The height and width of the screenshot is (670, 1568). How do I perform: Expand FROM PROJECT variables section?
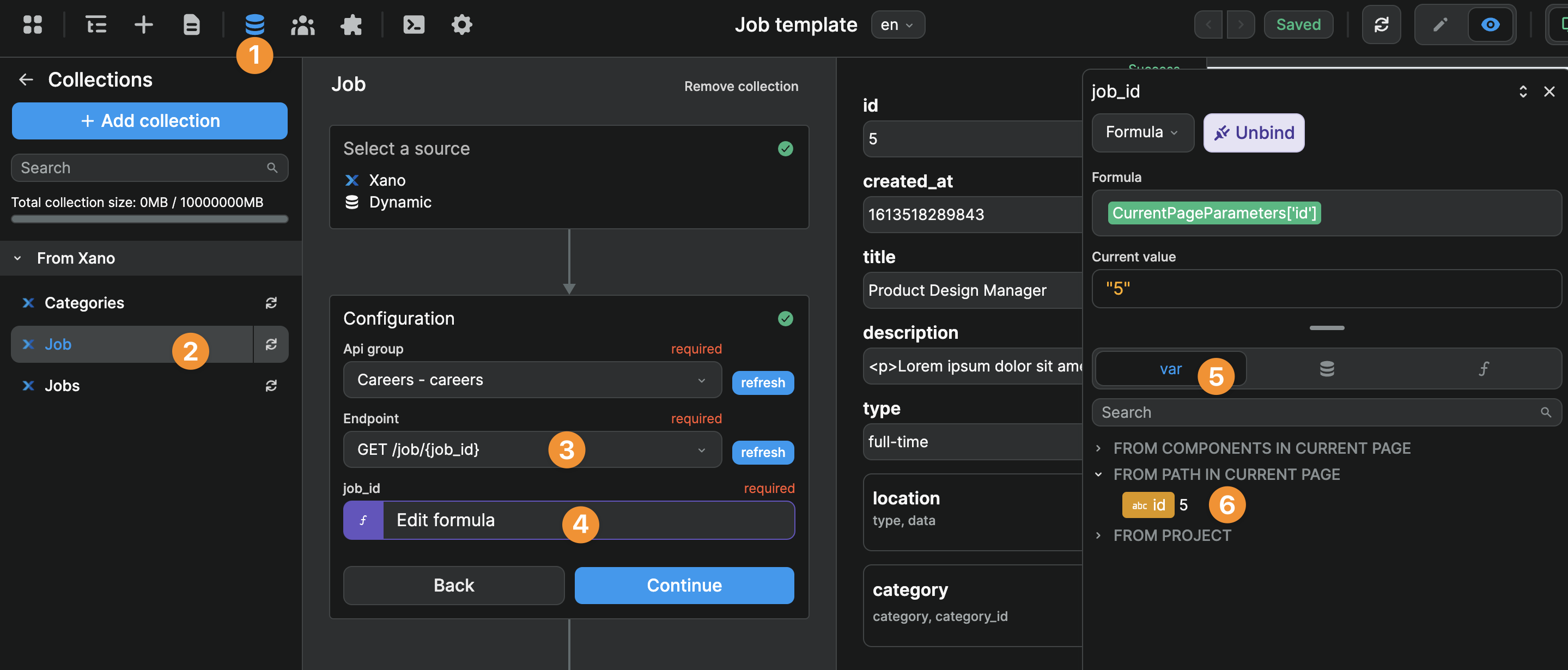(x=1171, y=535)
